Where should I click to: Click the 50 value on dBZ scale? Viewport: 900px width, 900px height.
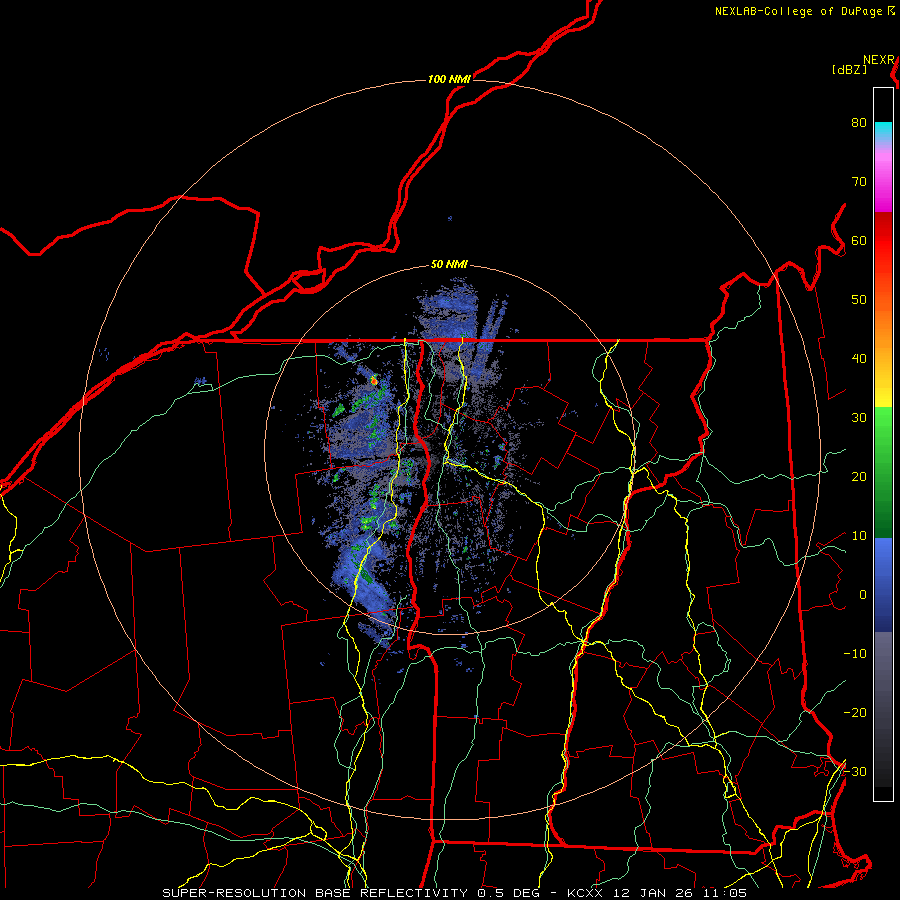point(859,300)
